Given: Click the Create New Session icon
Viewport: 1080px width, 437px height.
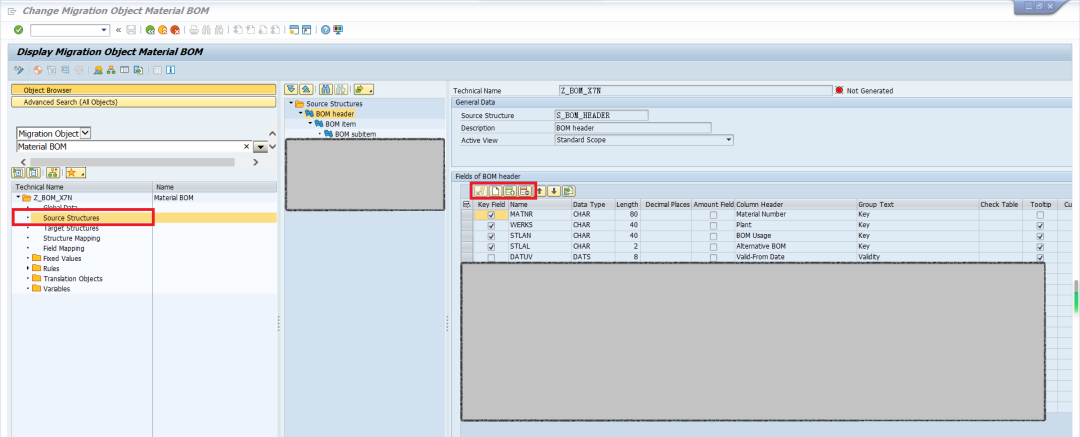Looking at the screenshot, I should pos(294,30).
